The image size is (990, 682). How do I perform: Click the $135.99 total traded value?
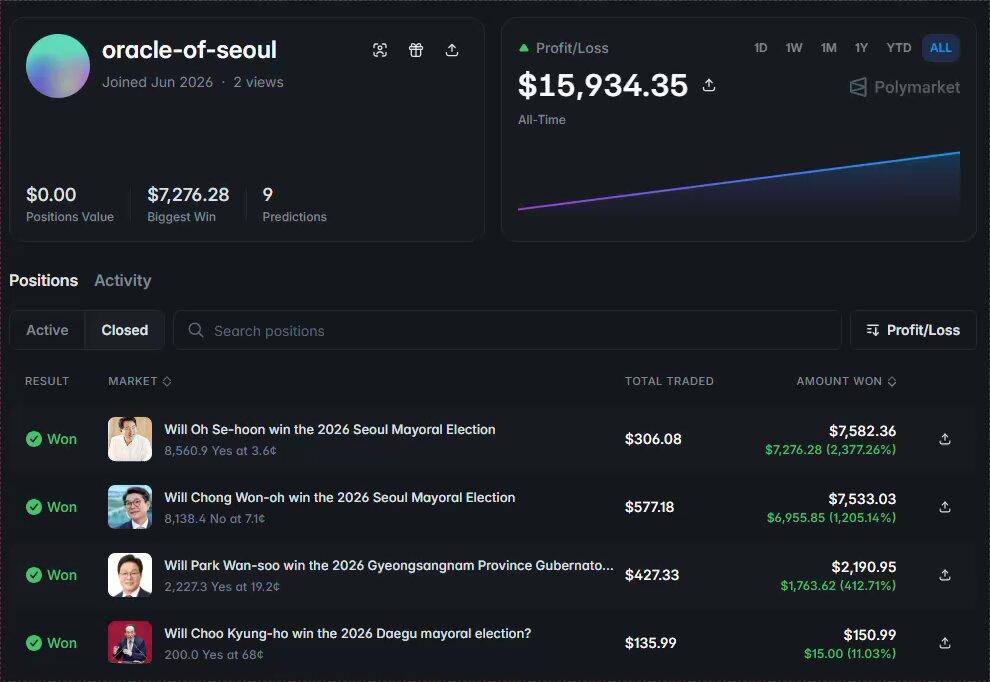coord(650,643)
